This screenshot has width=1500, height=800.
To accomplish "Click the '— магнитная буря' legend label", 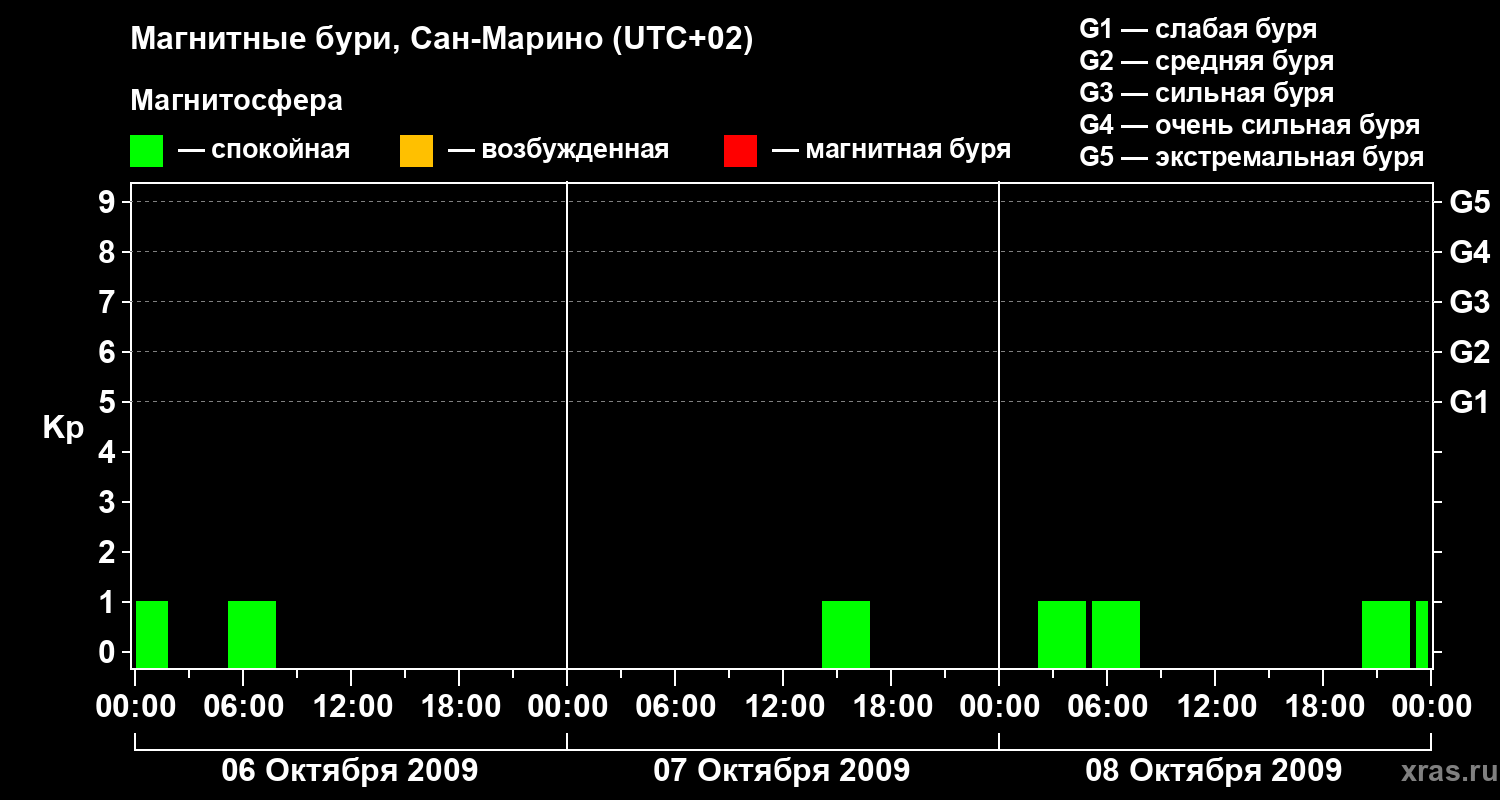I will coord(892,150).
